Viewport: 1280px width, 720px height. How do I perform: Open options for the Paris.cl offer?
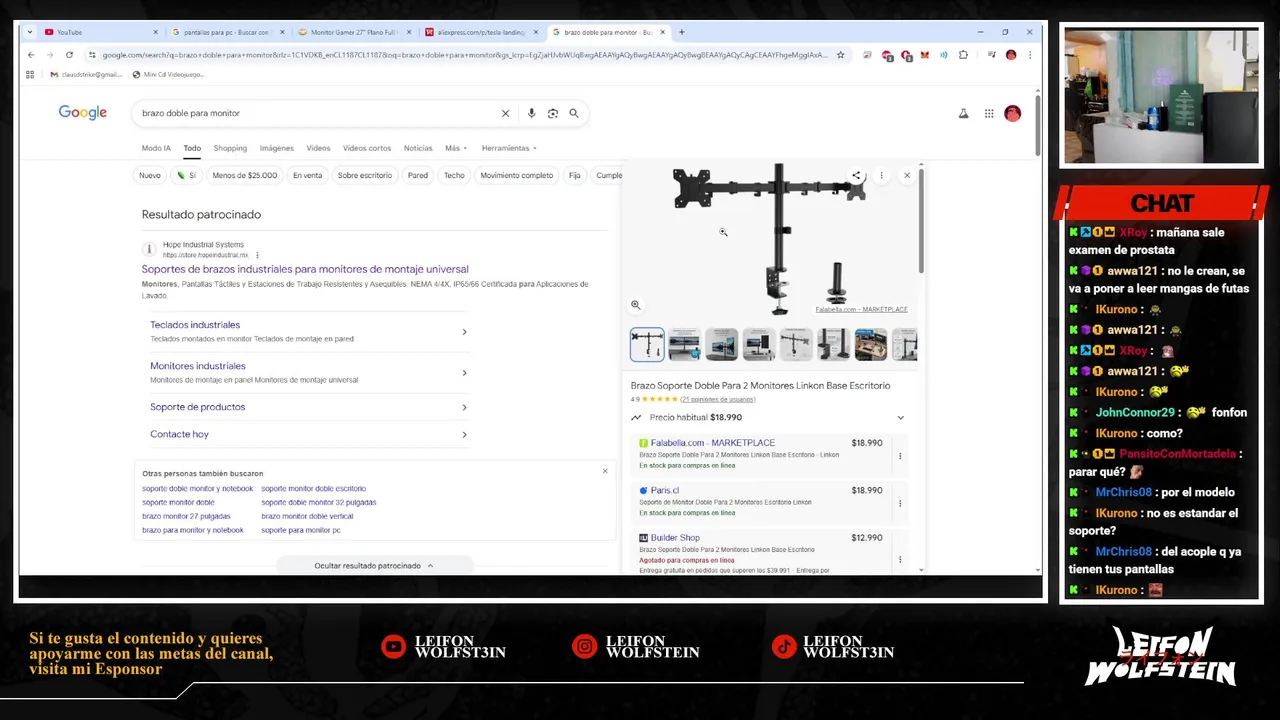click(x=900, y=504)
